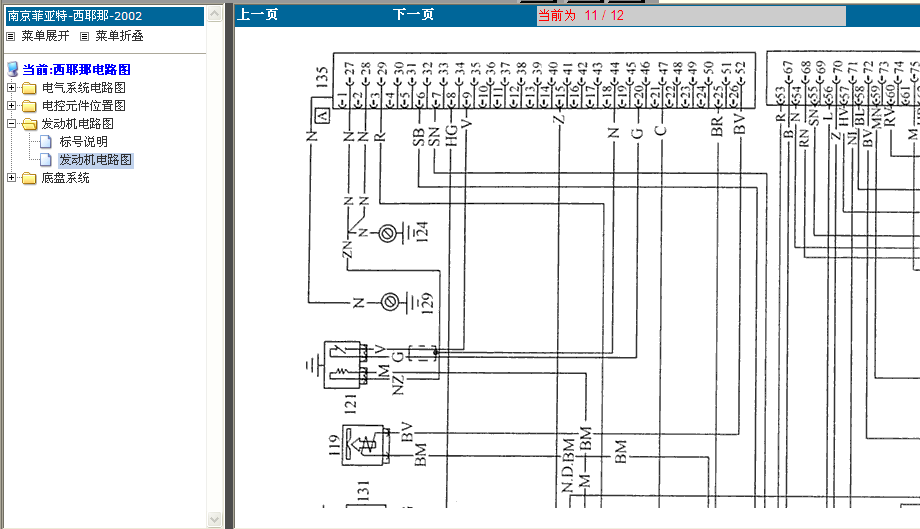920x529 pixels.
Task: Click the 上一页 previous page button
Action: pyautogui.click(x=257, y=15)
